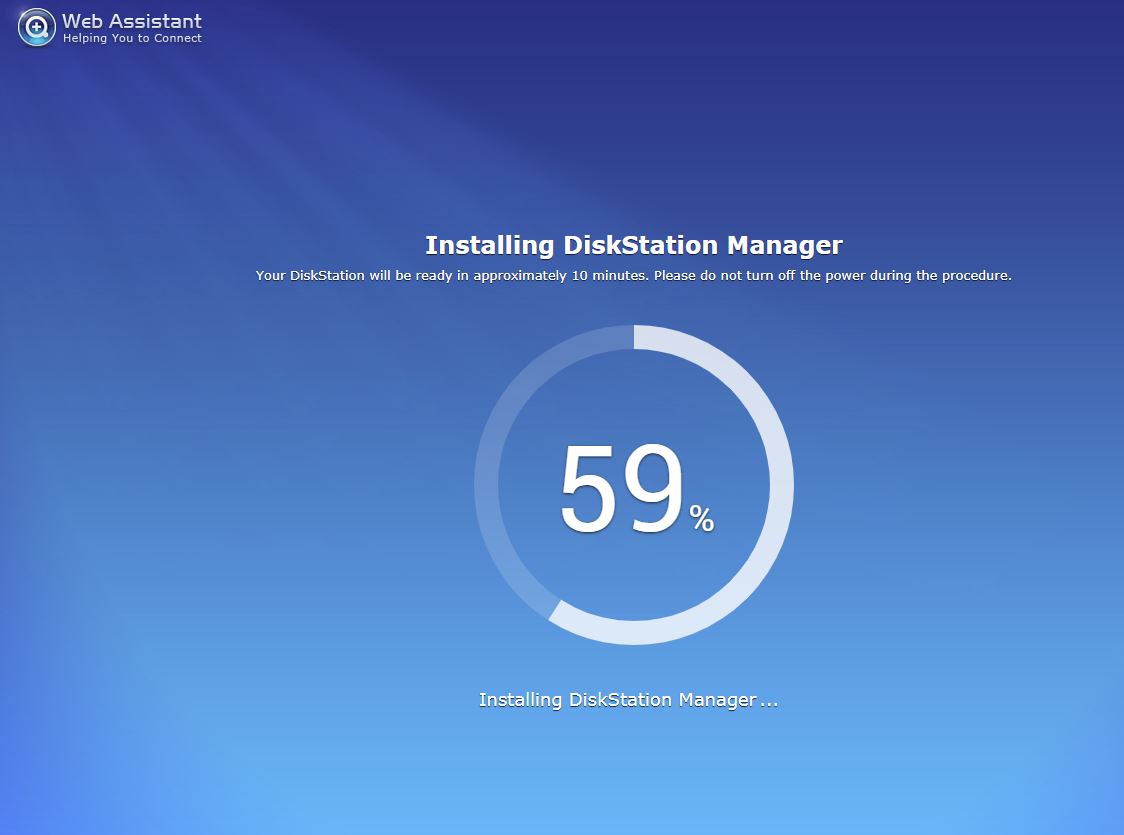Click the Web Assistant magnifier logo icon
Image resolution: width=1124 pixels, height=835 pixels.
pos(37,27)
